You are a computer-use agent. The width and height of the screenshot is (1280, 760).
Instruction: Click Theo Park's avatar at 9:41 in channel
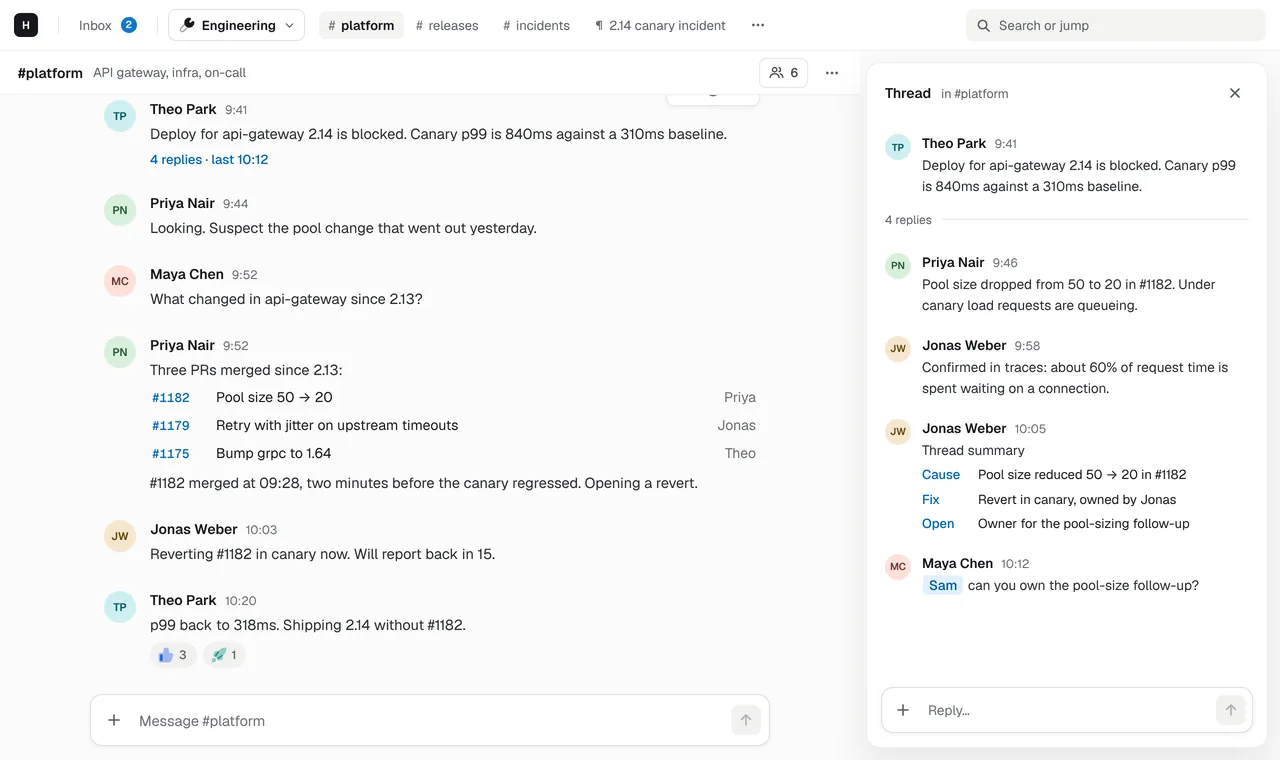point(120,116)
